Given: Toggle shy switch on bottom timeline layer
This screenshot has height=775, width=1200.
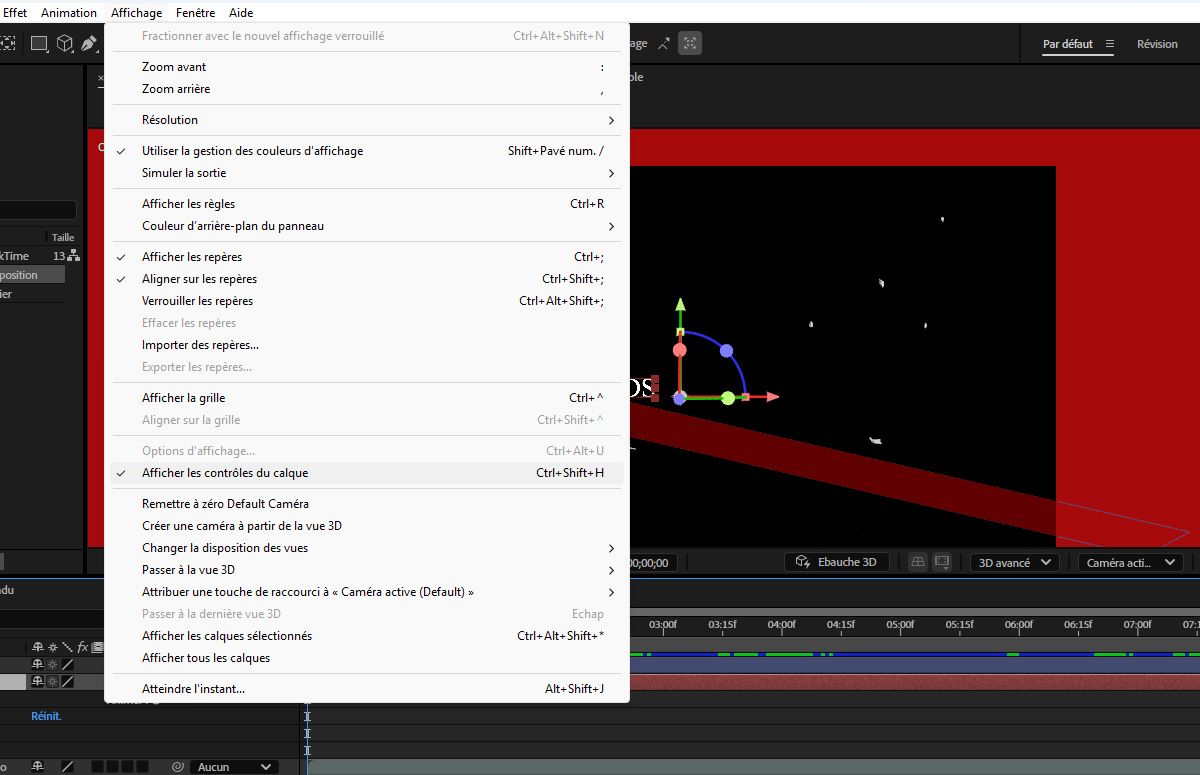Looking at the screenshot, I should coord(38,767).
